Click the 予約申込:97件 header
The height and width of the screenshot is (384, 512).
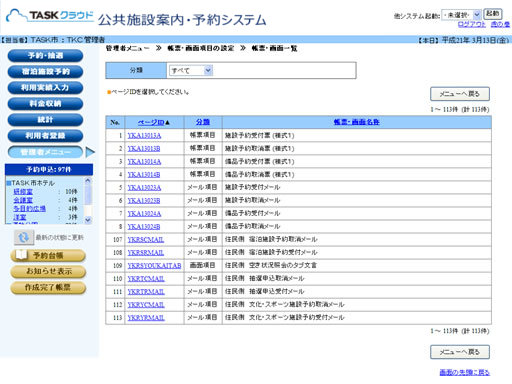(x=49, y=170)
